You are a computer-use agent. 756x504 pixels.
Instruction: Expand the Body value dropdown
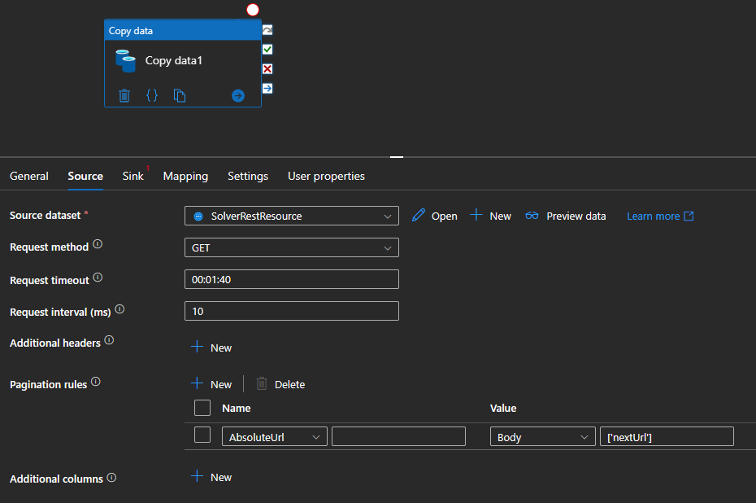coord(542,437)
